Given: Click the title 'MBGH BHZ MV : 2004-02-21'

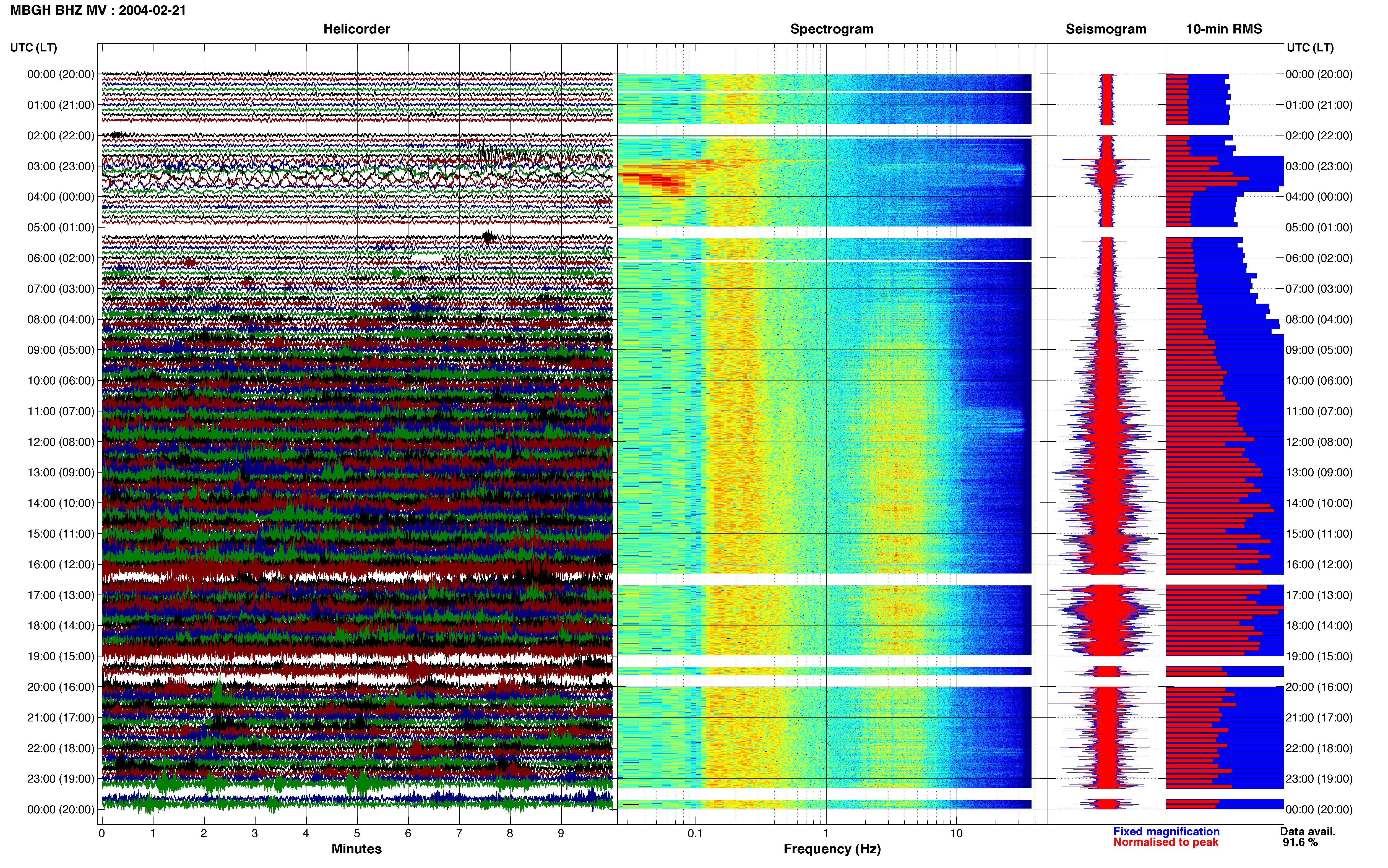Looking at the screenshot, I should [x=98, y=10].
